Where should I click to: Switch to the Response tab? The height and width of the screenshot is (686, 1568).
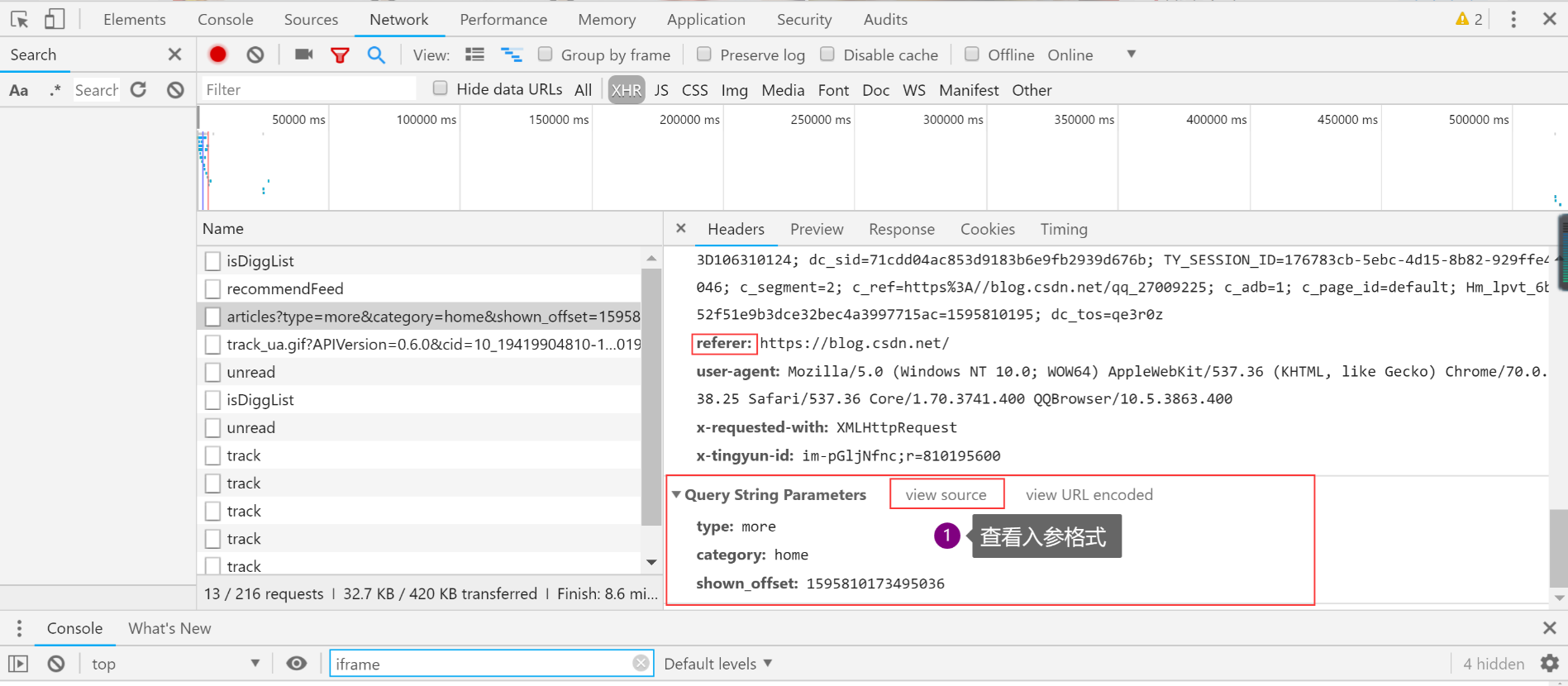coord(901,229)
